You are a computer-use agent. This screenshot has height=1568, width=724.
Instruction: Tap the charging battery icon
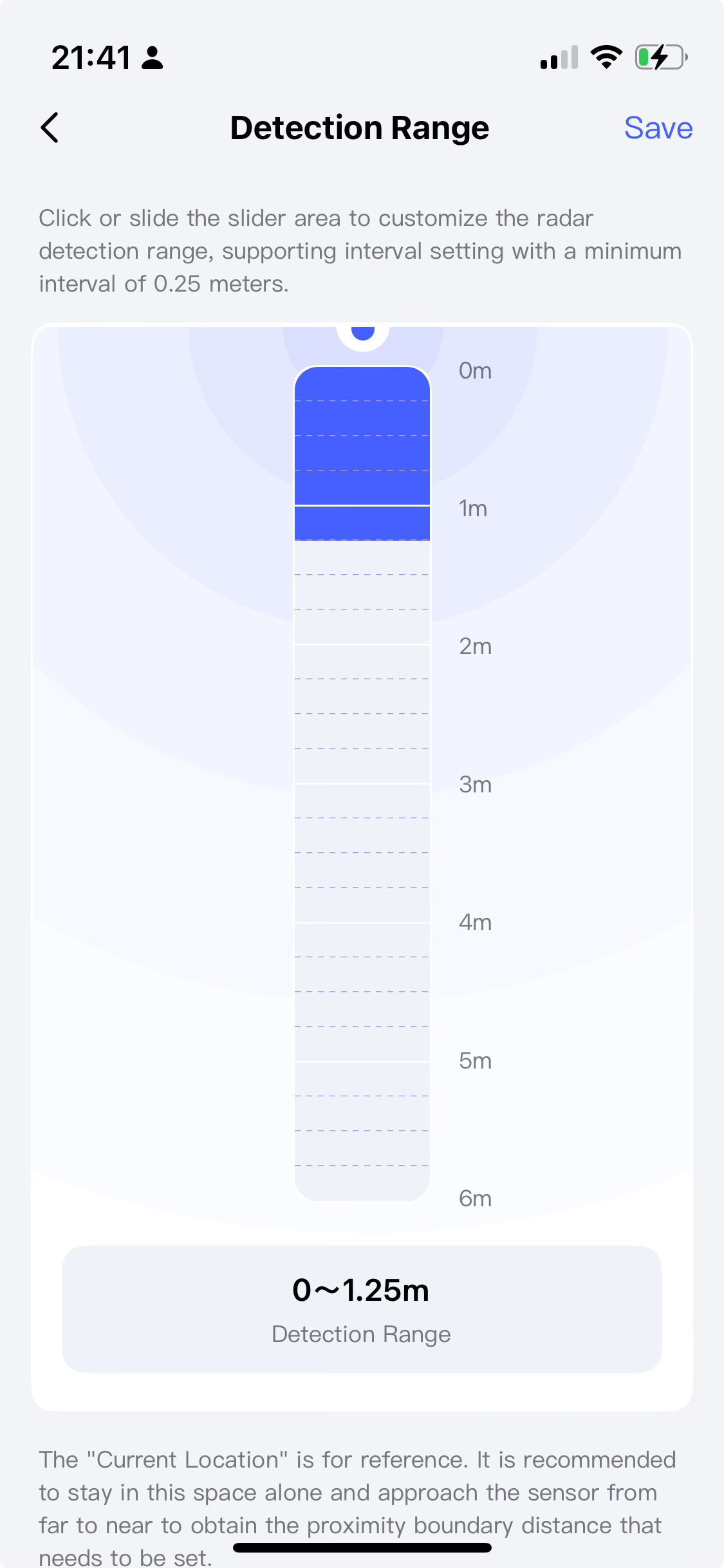[x=661, y=57]
